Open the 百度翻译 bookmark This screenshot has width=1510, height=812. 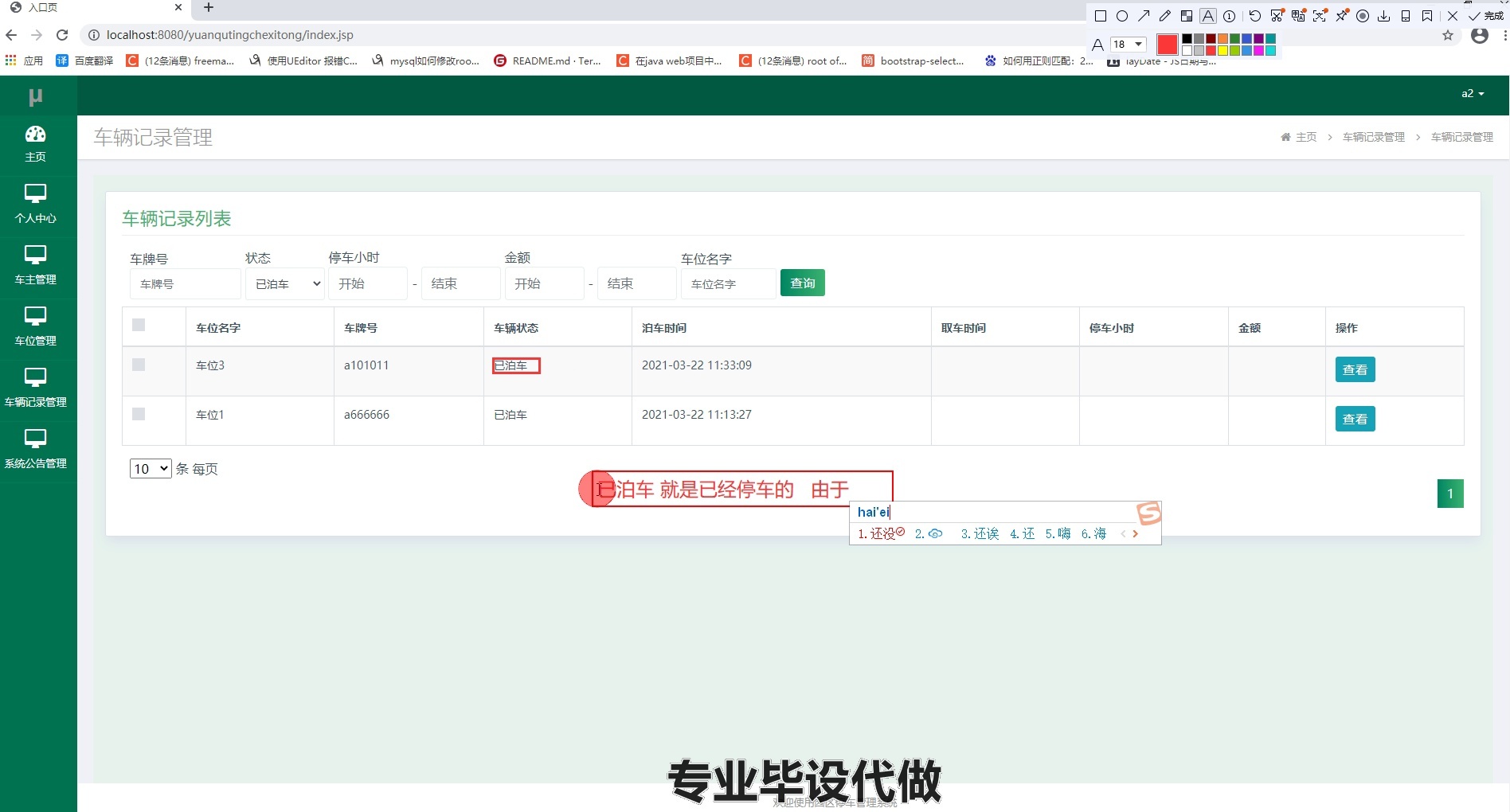pyautogui.click(x=85, y=61)
